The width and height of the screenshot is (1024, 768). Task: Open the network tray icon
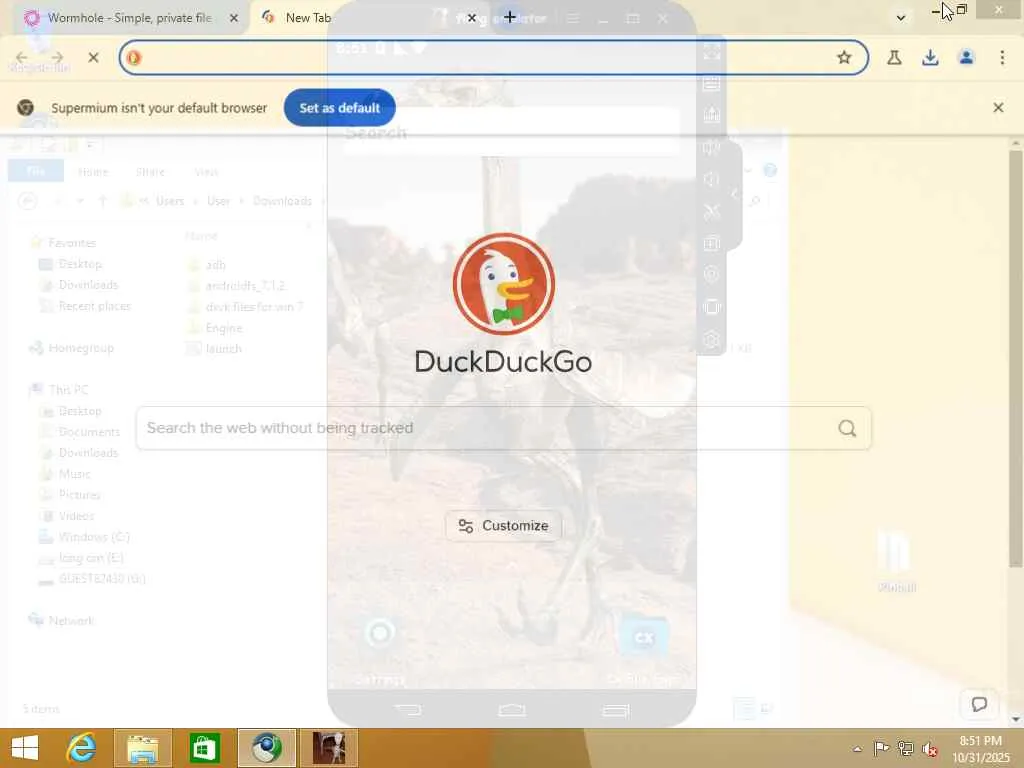(x=905, y=748)
